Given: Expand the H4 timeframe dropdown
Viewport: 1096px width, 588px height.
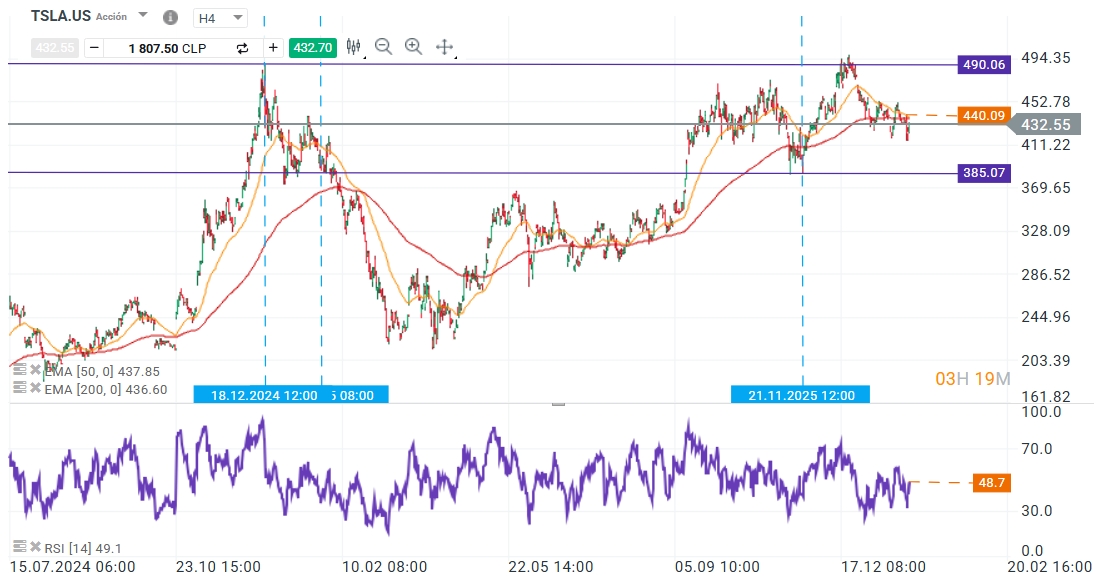Looking at the screenshot, I should click(237, 18).
